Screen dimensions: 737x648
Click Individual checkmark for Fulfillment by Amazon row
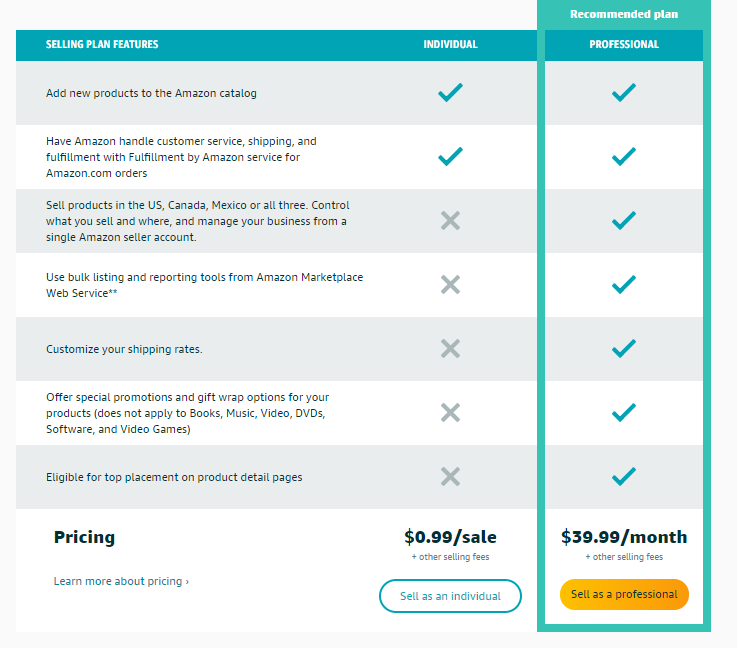click(450, 157)
